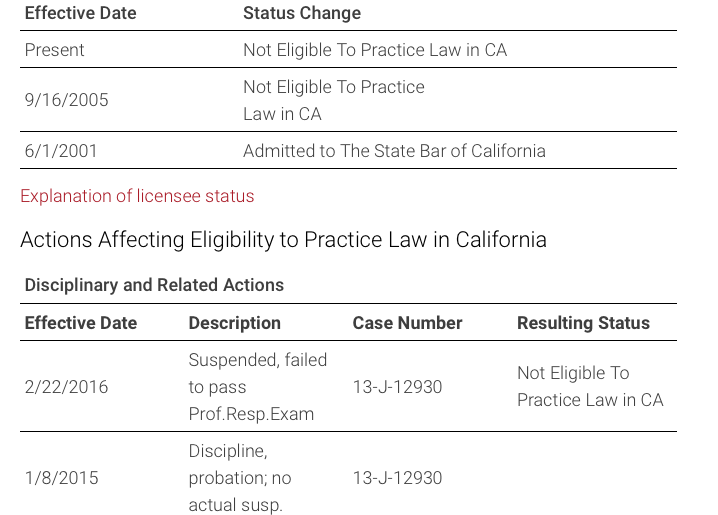Click the Status Change column header

pyautogui.click(x=302, y=14)
